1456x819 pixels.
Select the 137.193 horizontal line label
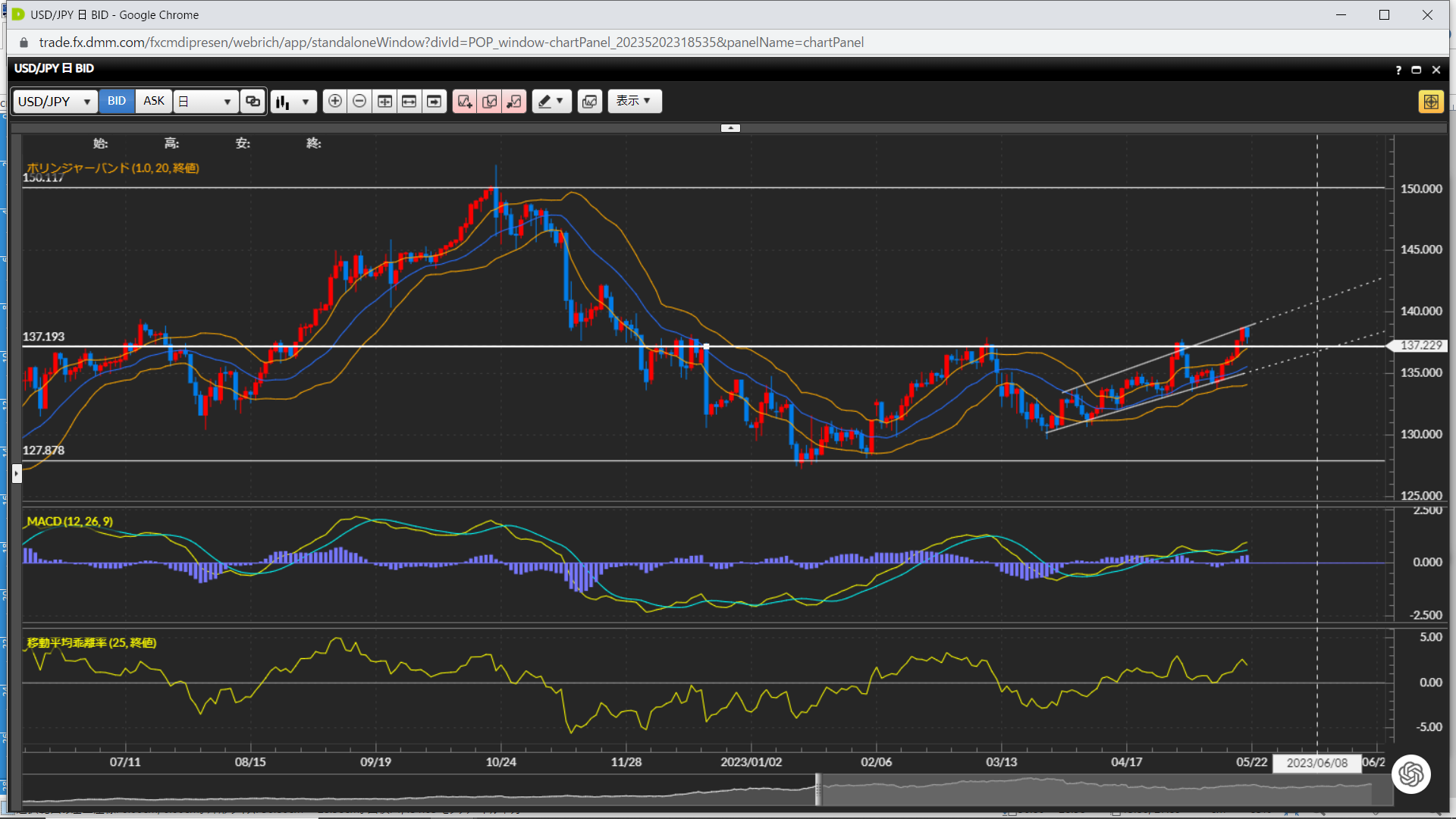tap(44, 337)
